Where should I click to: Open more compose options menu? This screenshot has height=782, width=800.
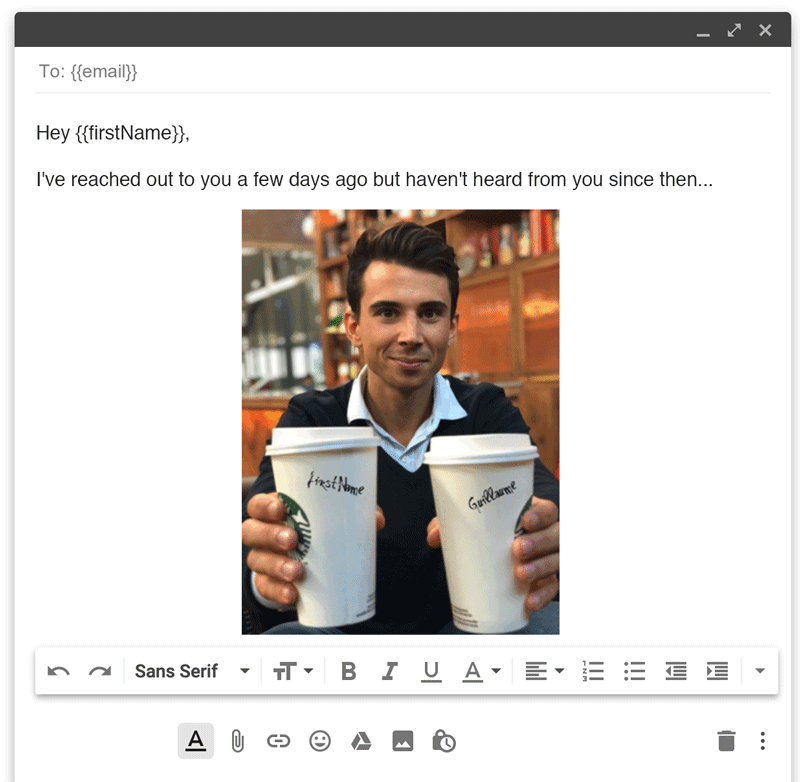coord(763,740)
